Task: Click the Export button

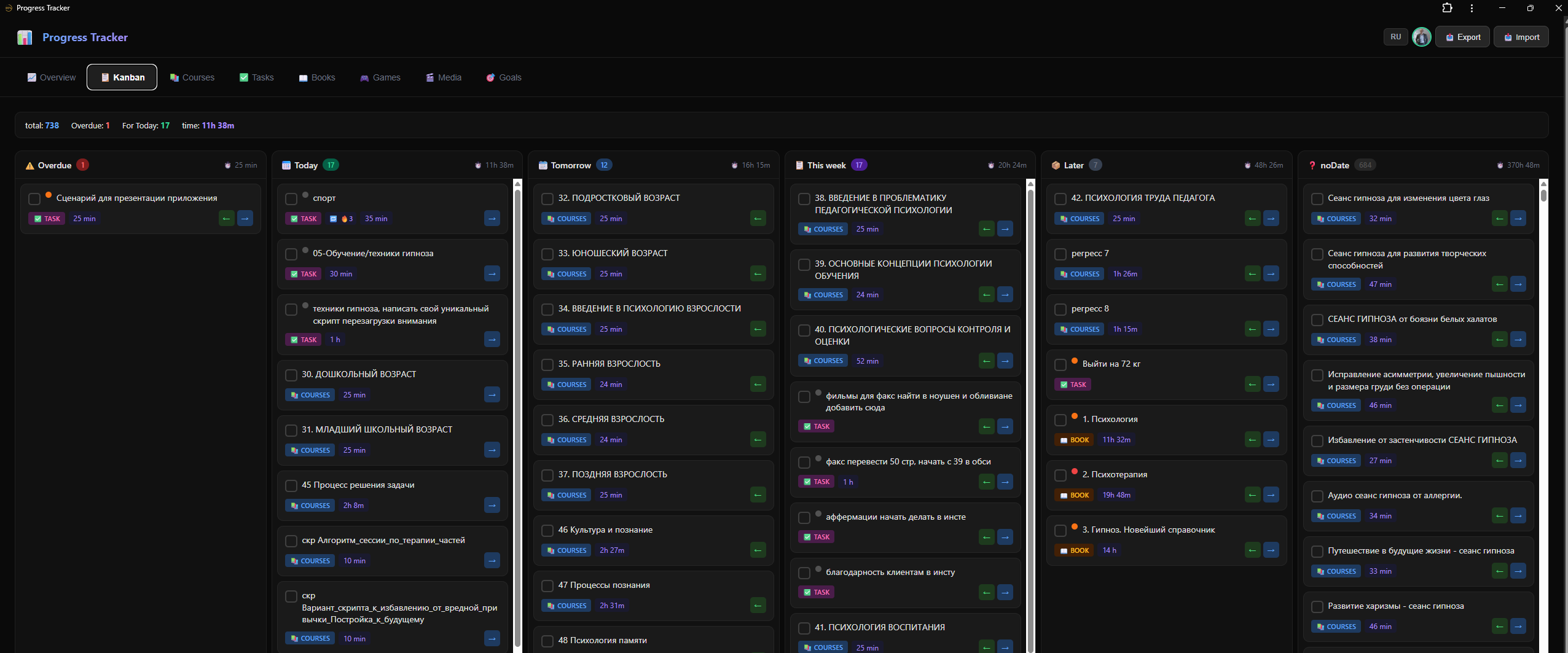Action: point(1462,37)
